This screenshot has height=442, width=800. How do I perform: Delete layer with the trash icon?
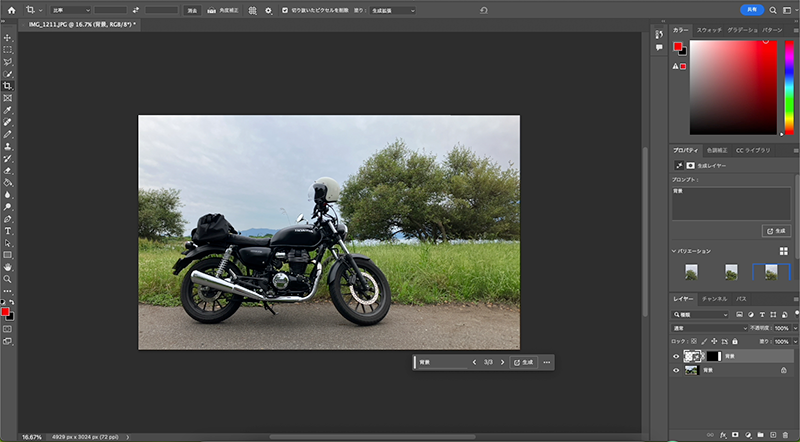[x=785, y=435]
